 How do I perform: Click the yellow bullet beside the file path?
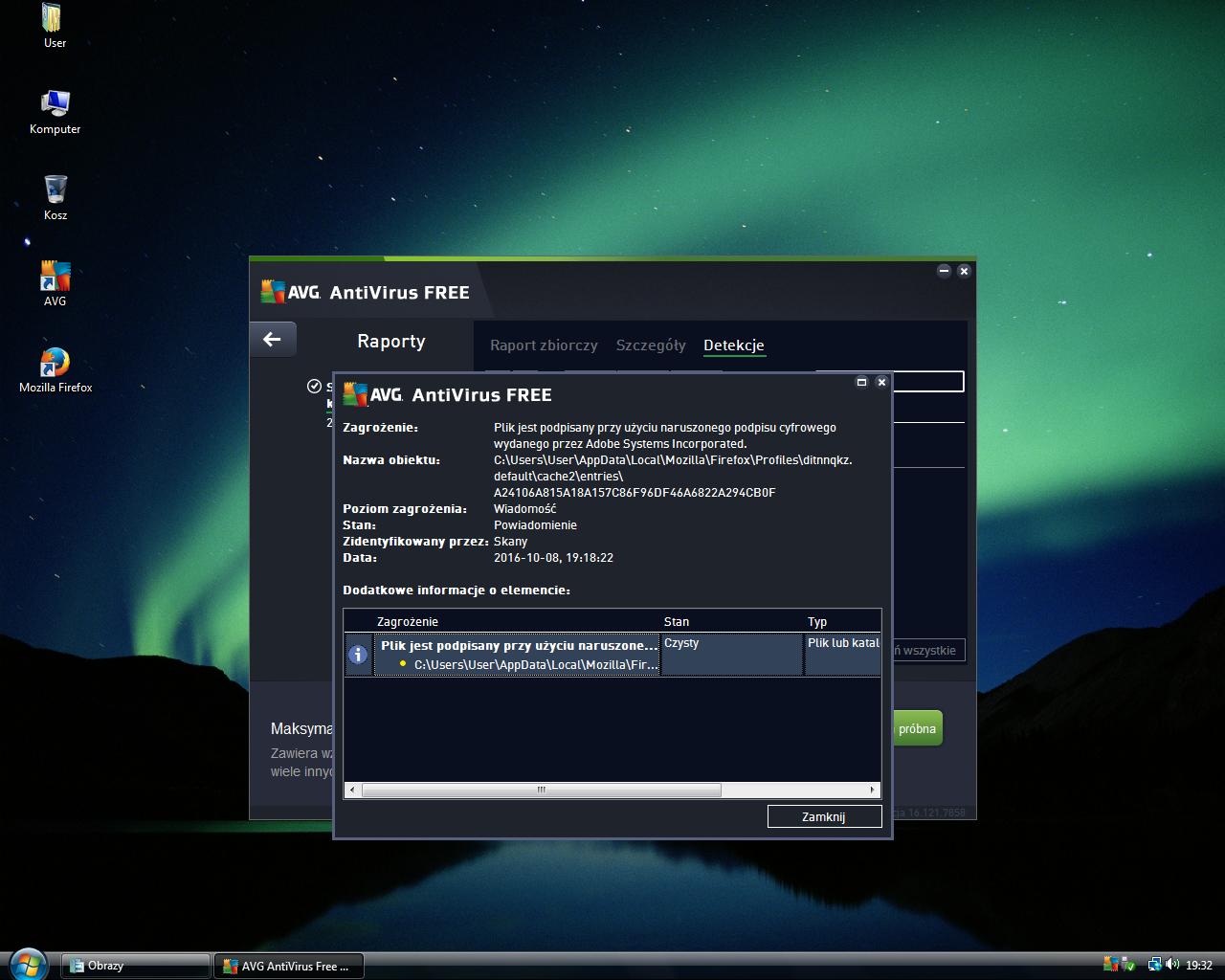[x=403, y=663]
